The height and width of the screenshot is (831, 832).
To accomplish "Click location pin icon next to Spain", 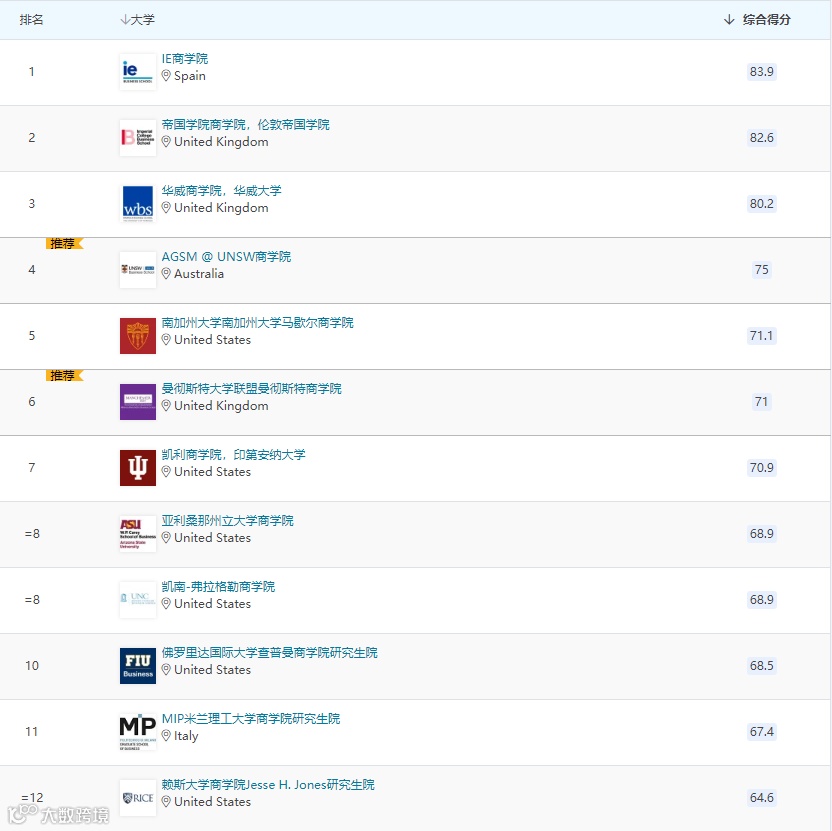I will [166, 76].
